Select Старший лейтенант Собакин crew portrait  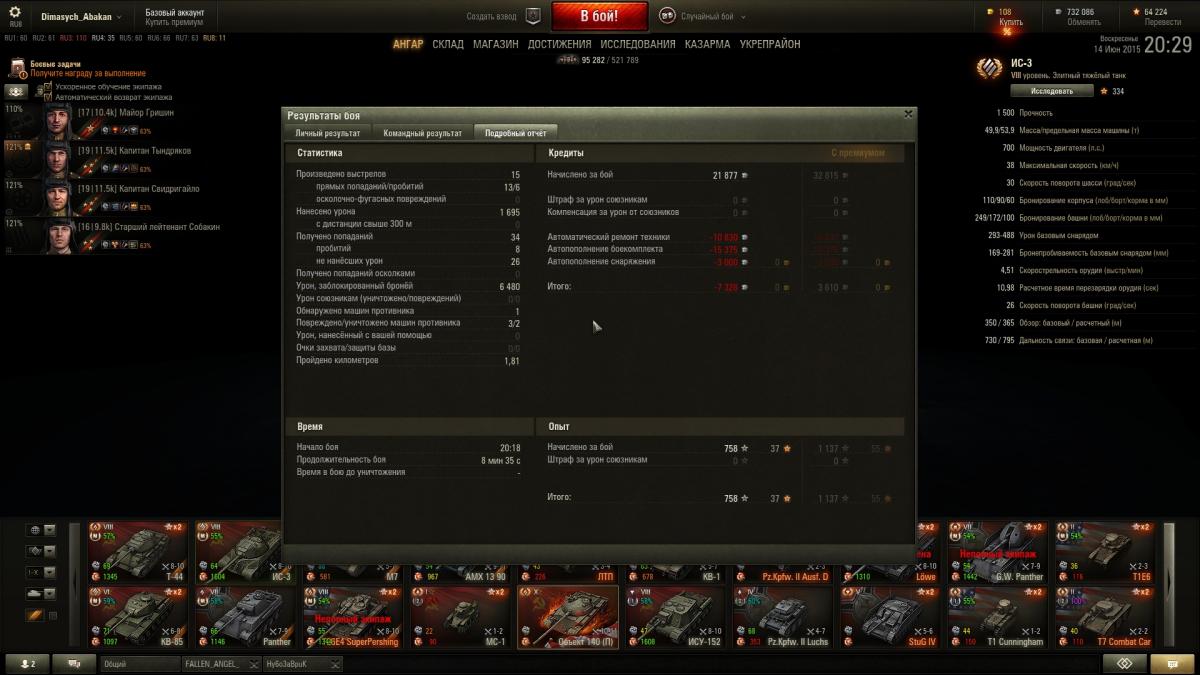click(x=58, y=235)
